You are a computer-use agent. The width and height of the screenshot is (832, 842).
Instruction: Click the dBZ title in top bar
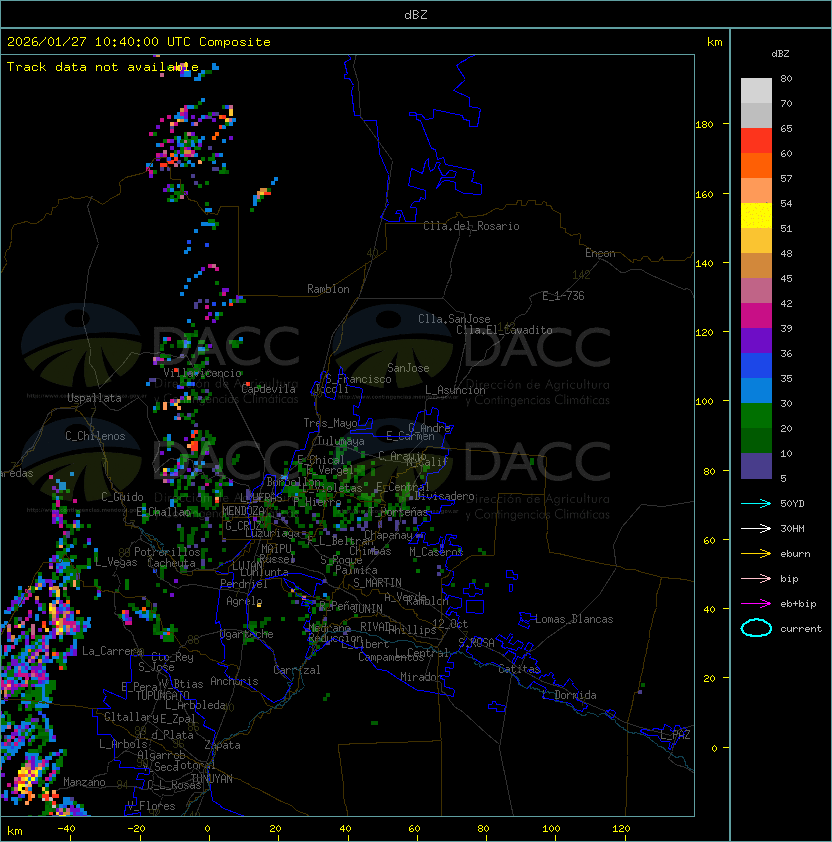[415, 14]
